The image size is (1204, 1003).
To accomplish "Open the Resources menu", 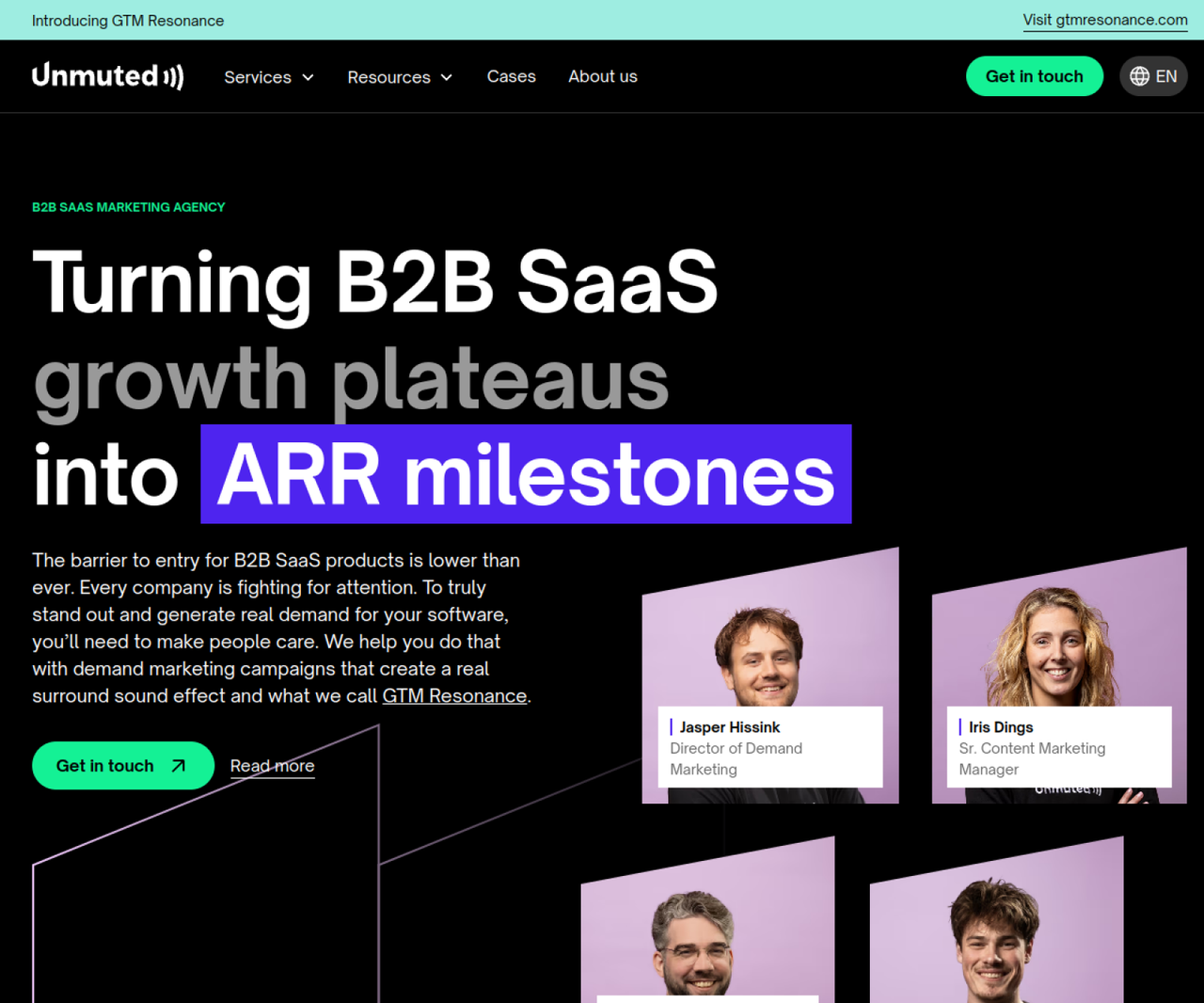I will coord(401,77).
